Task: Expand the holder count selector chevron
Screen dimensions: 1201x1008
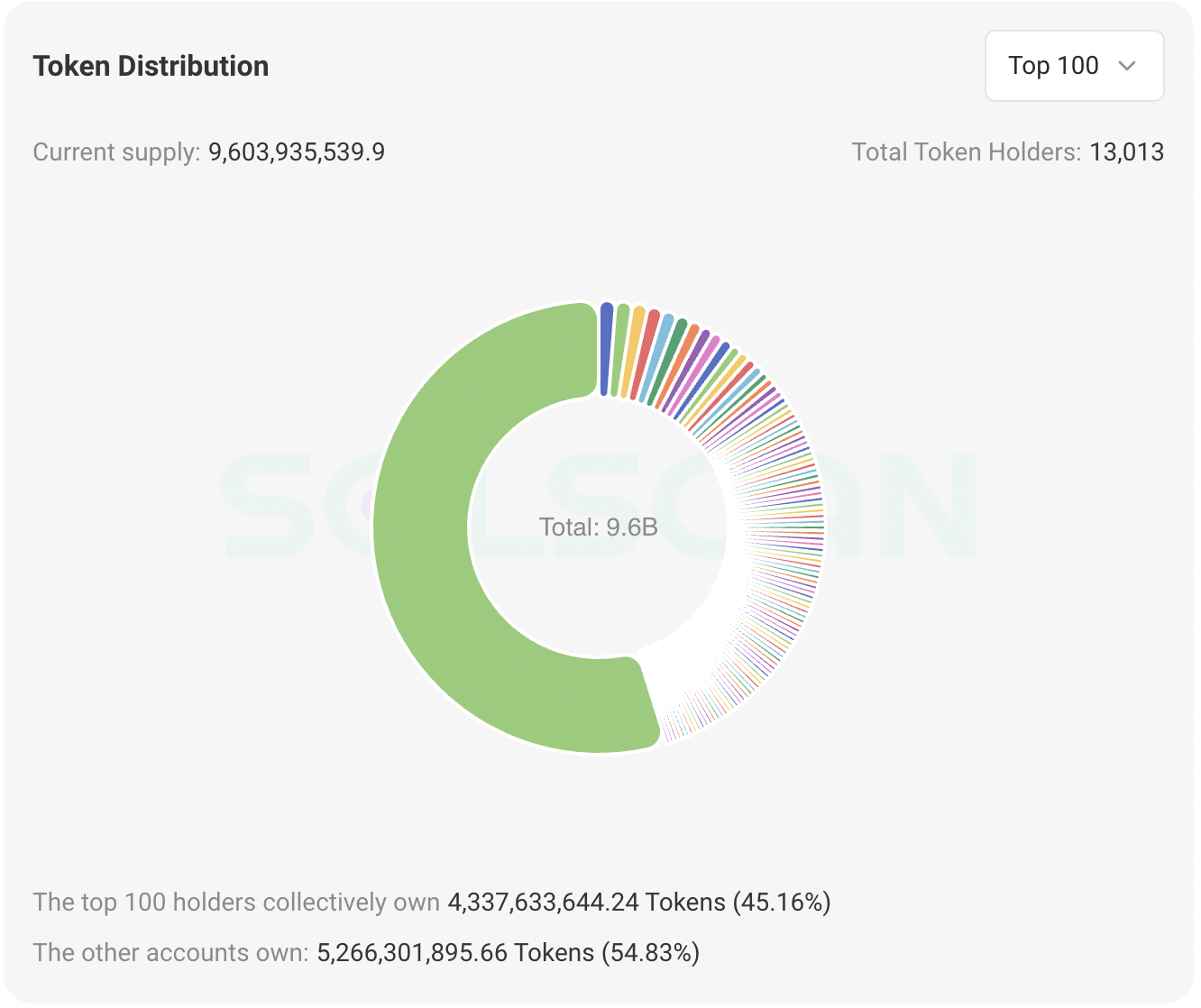Action: [x=1128, y=66]
